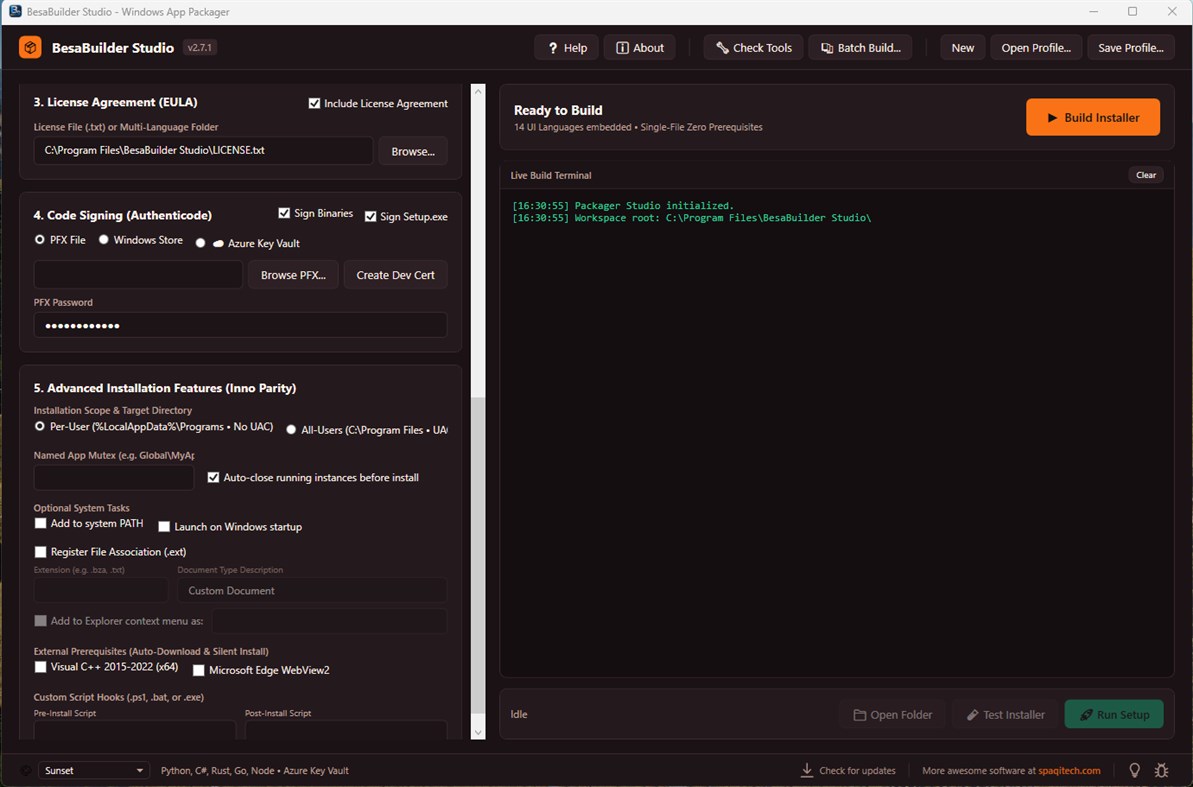This screenshot has height=787, width=1193.
Task: Click the Check Tools button
Action: 753,48
